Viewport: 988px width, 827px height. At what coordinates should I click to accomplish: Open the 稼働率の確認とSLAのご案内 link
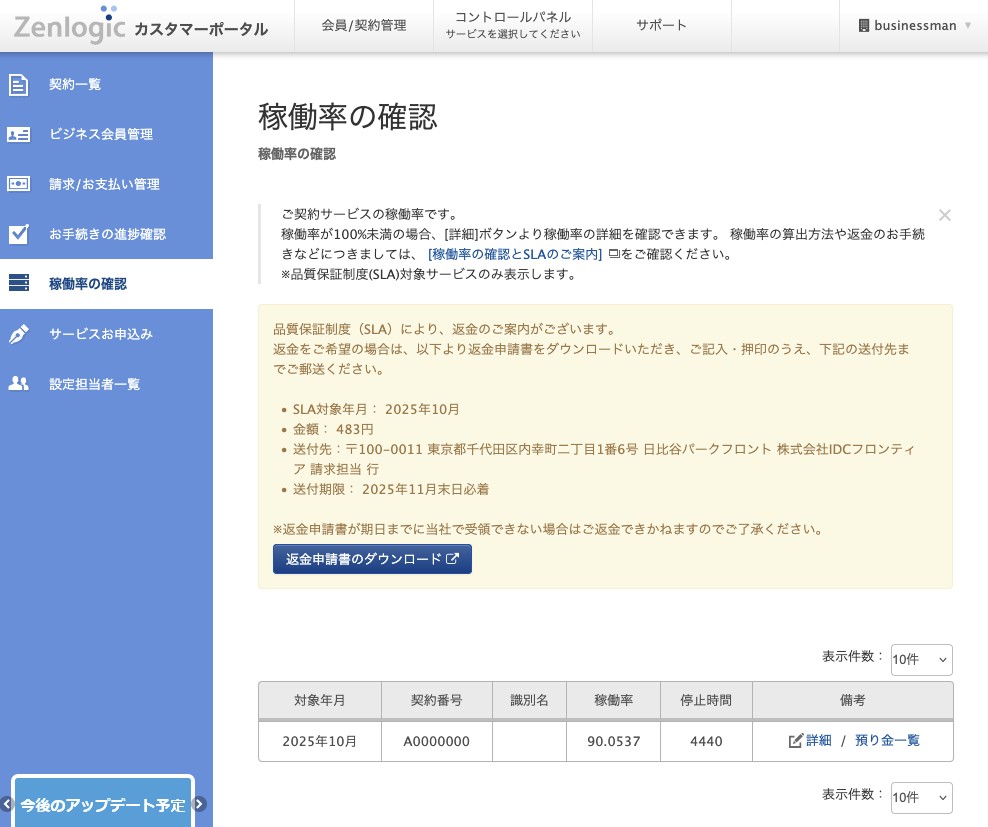click(515, 254)
